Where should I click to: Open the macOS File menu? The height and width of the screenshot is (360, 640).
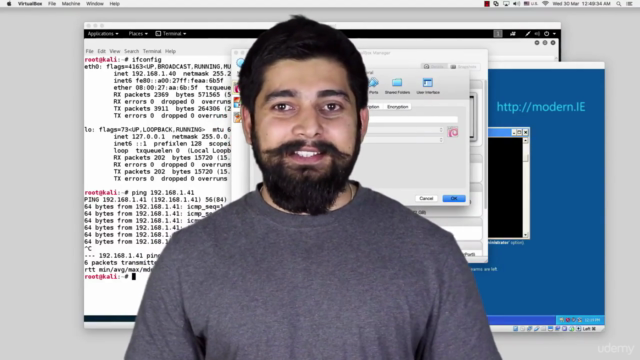(x=52, y=4)
